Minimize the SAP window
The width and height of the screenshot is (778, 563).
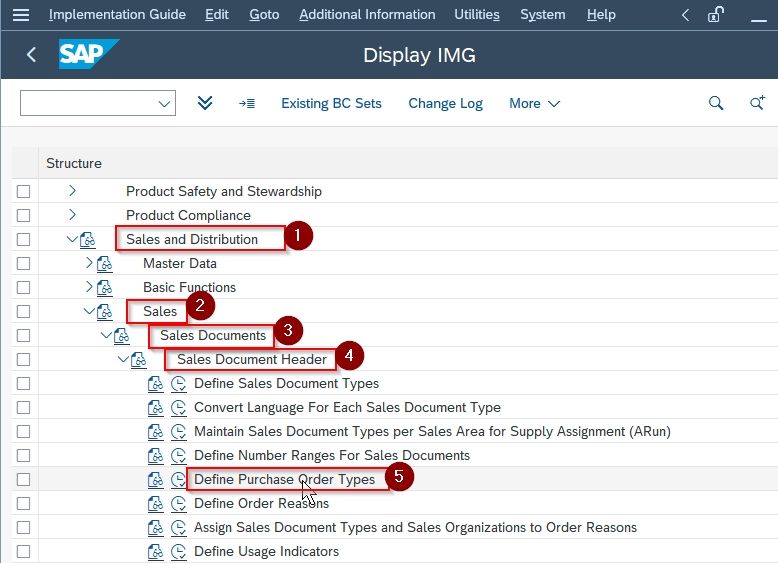tap(759, 20)
